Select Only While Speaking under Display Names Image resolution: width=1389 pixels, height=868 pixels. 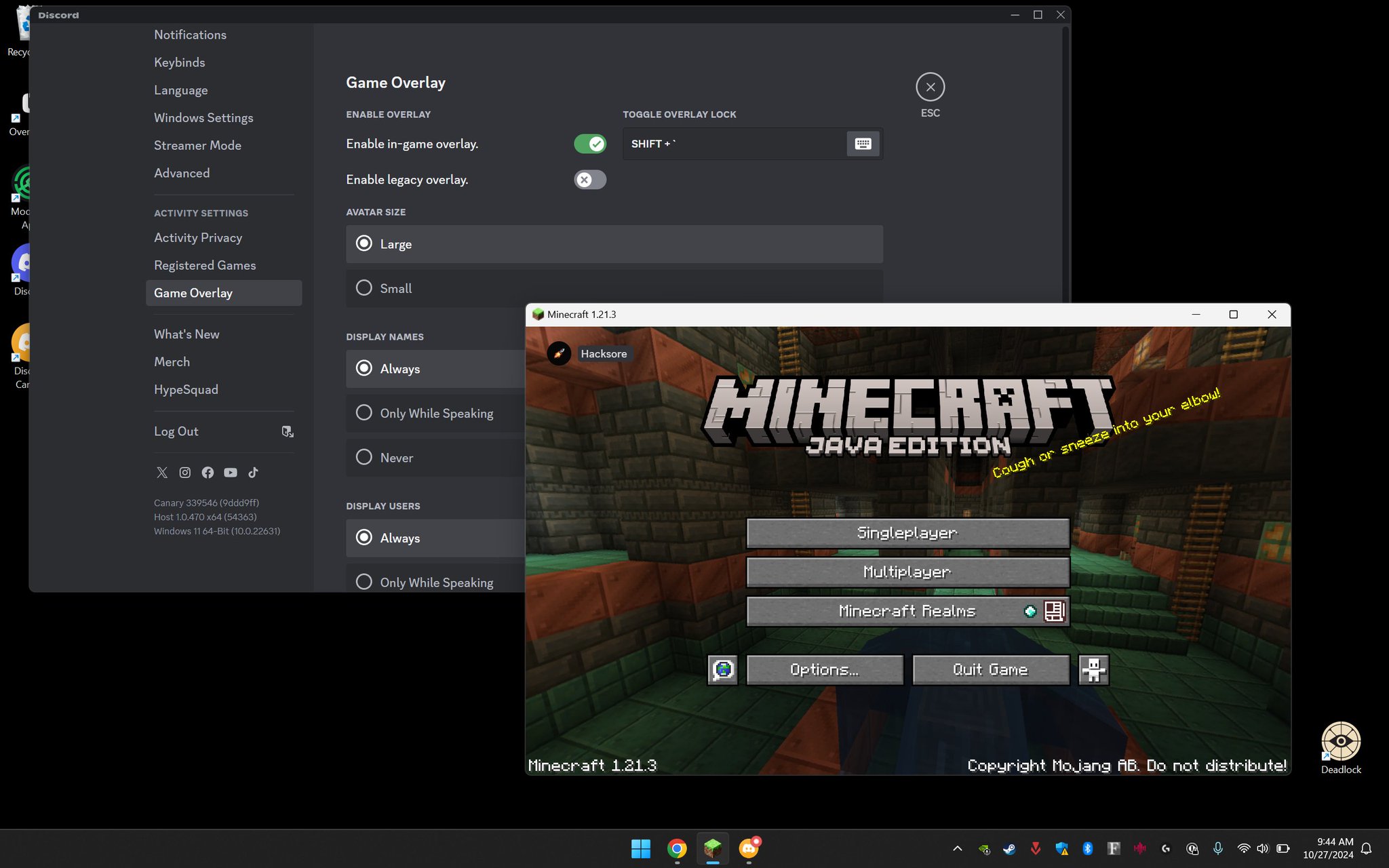(x=435, y=413)
